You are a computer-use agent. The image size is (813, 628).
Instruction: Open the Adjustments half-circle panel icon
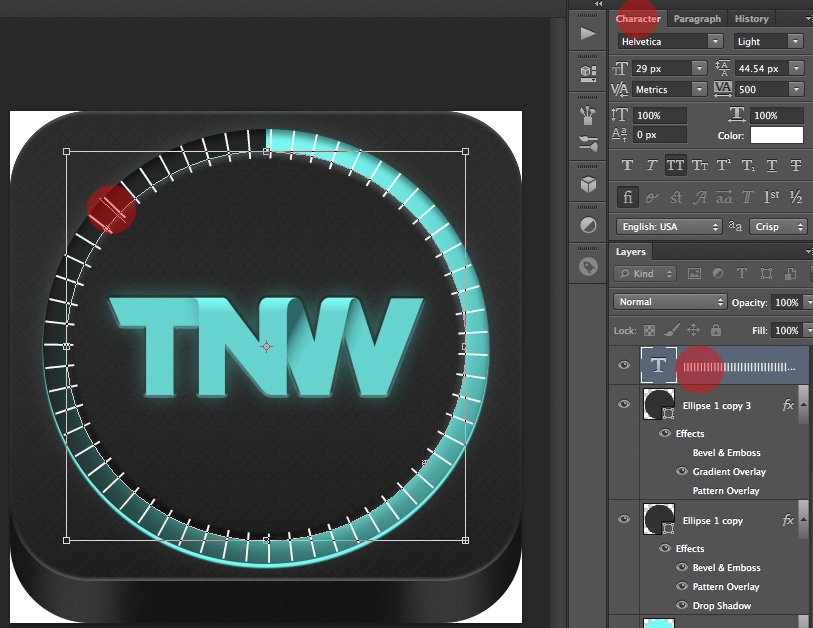click(588, 226)
